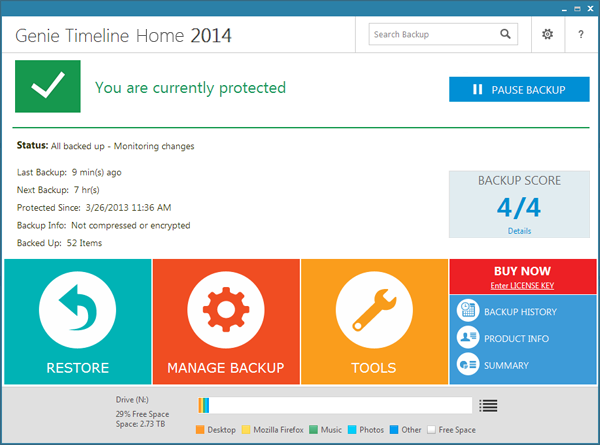Click the orange Desktop legend swatch

tap(200, 430)
